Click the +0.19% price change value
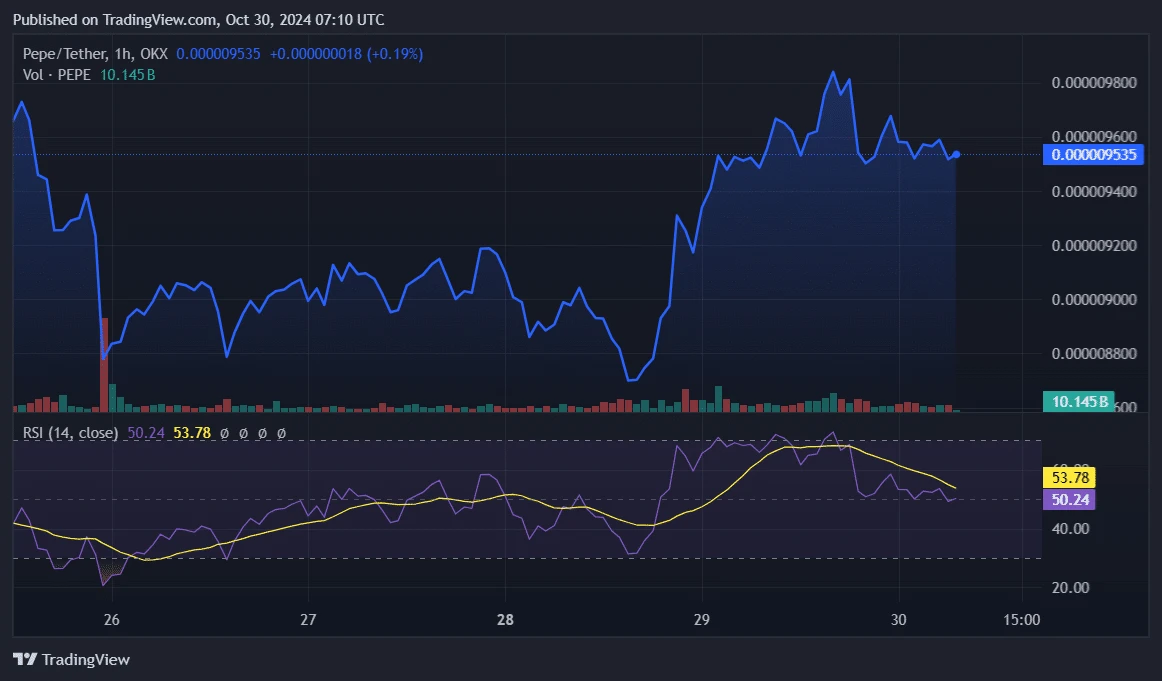 [x=397, y=54]
